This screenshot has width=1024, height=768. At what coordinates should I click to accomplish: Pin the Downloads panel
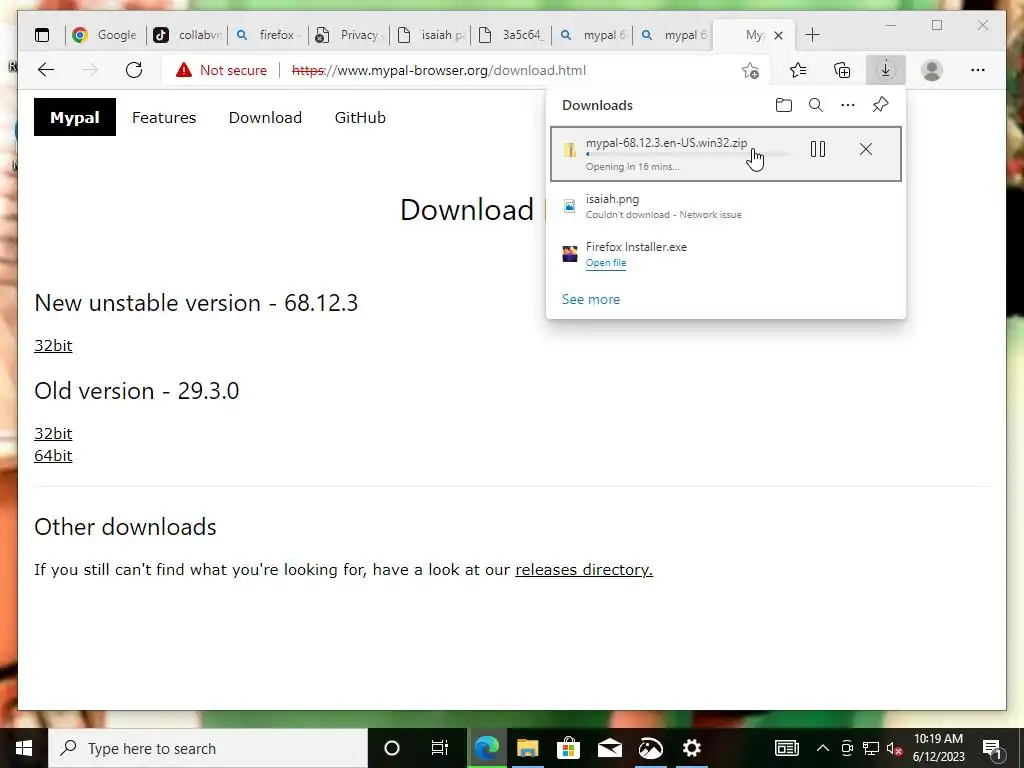tap(880, 105)
